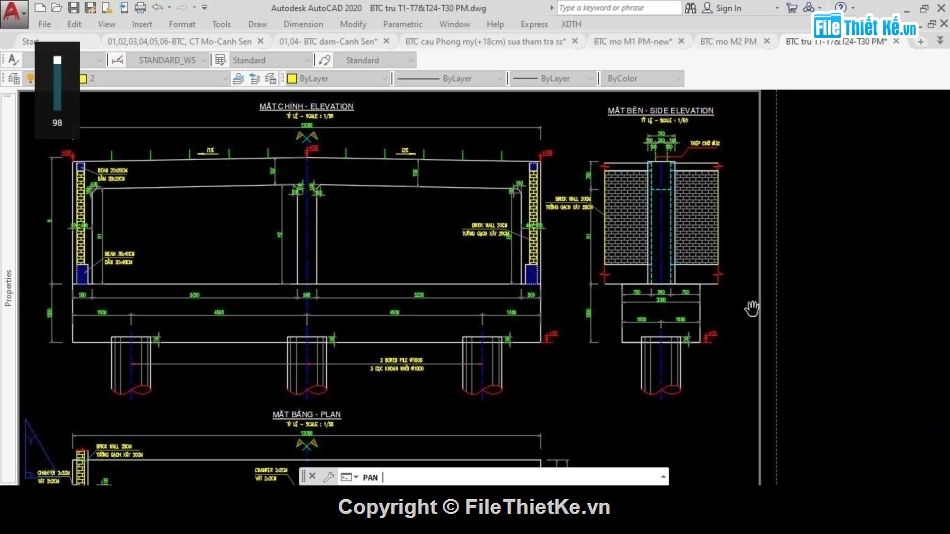Screen dimensions: 950x534
Task: Click the Make Object's Layer Current icon
Action: (x=238, y=78)
